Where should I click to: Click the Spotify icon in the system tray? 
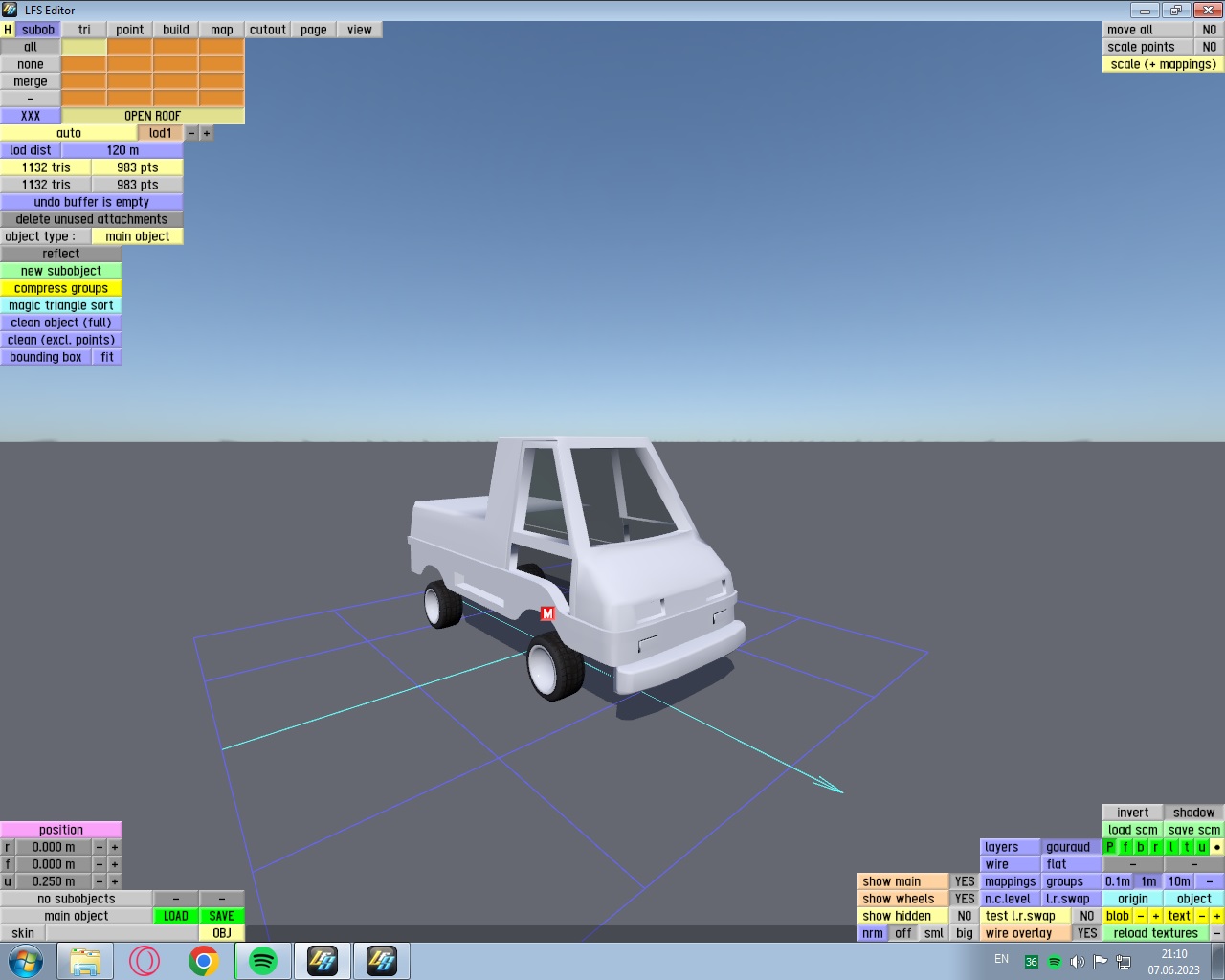coord(1054,962)
